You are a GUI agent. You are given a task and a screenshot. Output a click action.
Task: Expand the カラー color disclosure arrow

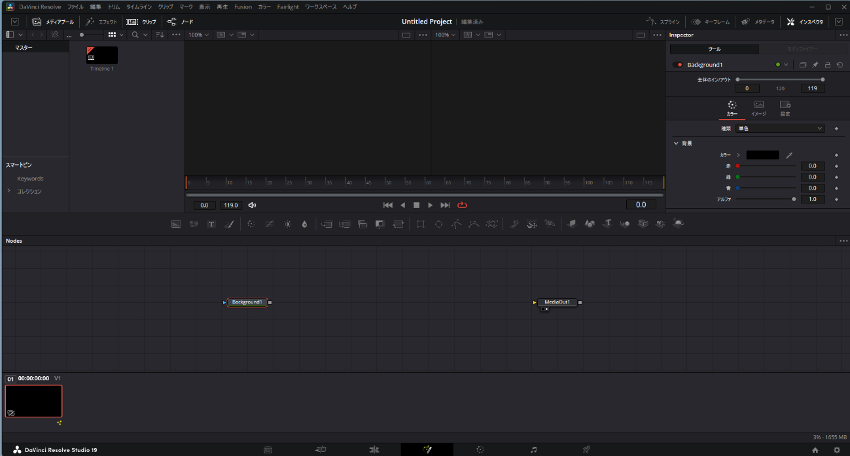tap(738, 155)
